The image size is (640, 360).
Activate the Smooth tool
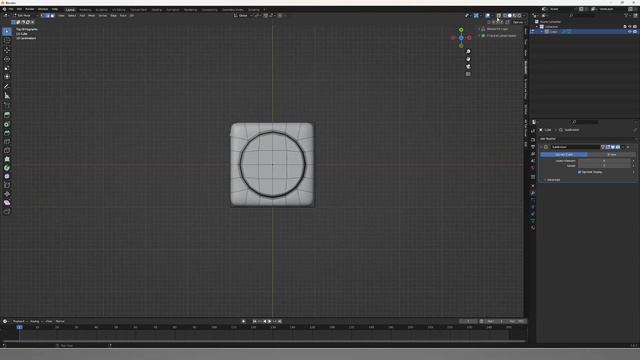click(7, 176)
